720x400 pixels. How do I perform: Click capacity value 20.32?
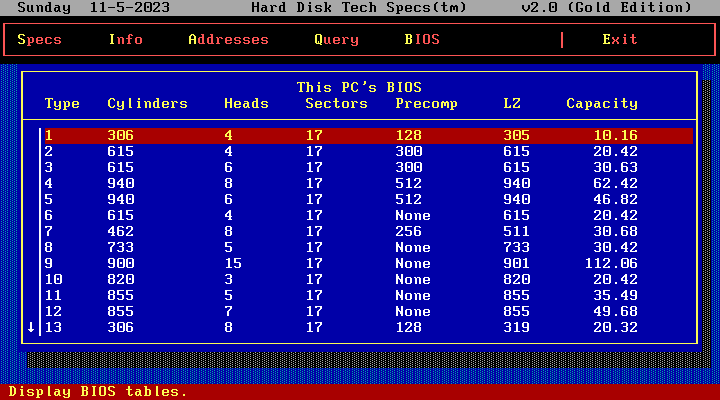[x=615, y=327]
